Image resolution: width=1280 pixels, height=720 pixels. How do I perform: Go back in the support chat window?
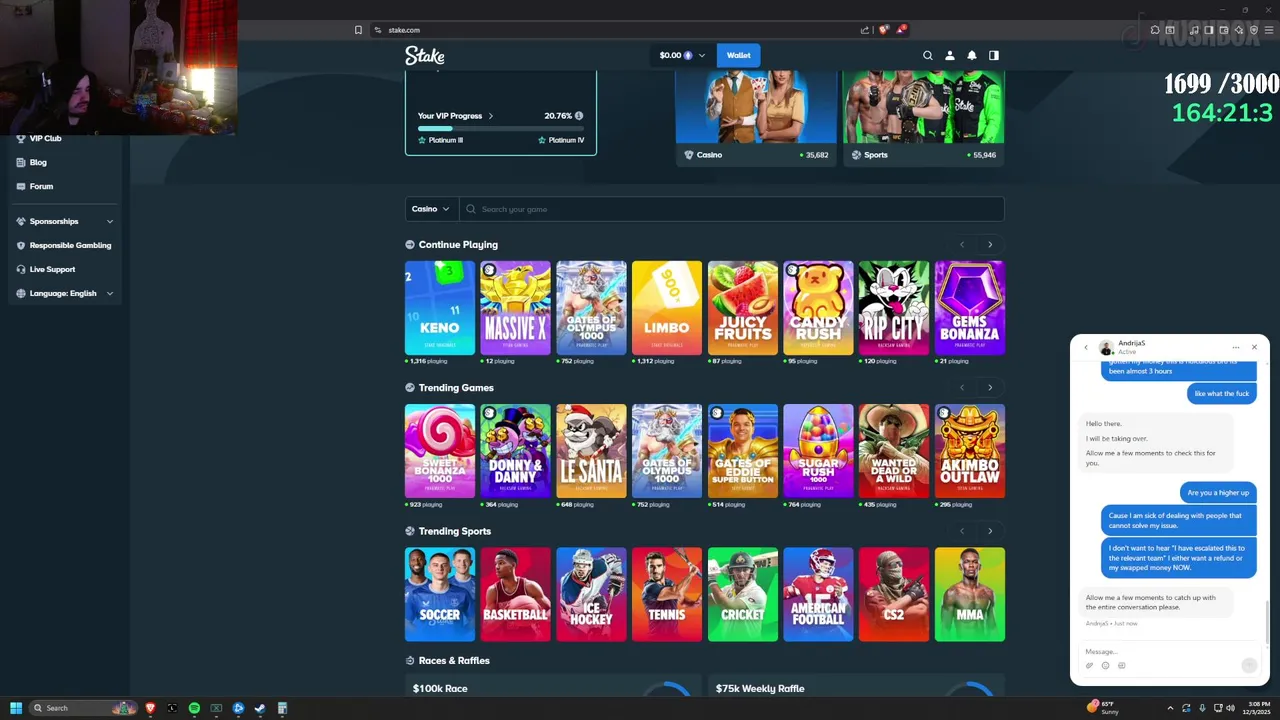pos(1086,347)
